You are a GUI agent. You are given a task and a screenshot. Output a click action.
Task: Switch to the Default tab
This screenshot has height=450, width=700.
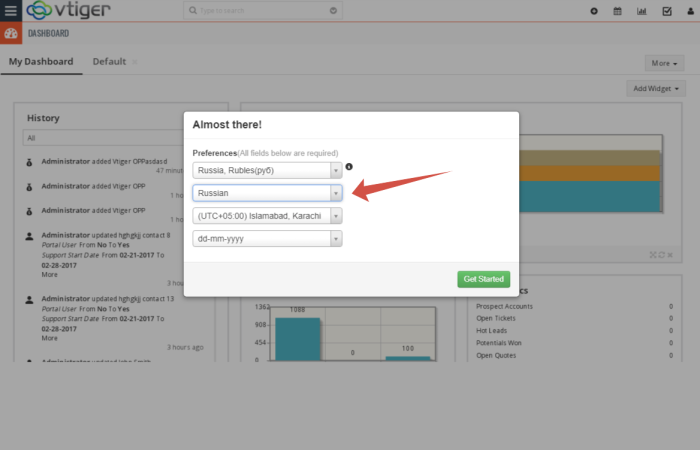click(109, 62)
